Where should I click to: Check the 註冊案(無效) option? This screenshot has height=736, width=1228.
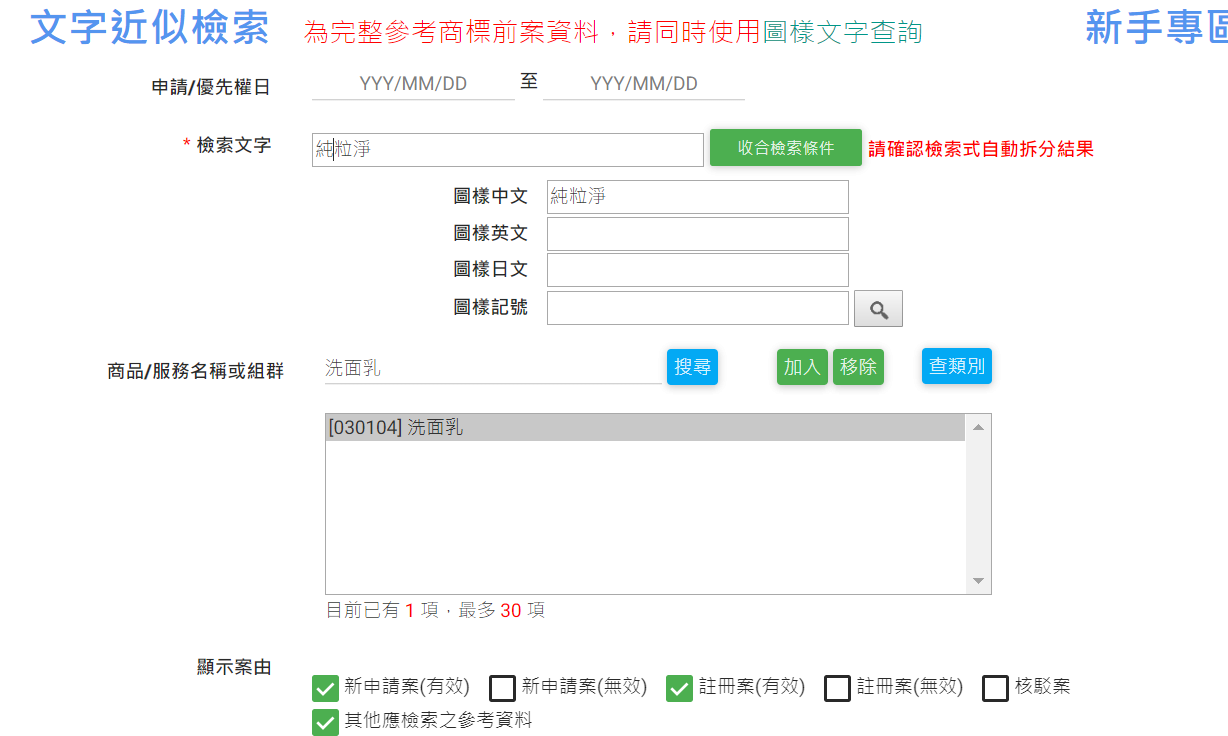[837, 688]
